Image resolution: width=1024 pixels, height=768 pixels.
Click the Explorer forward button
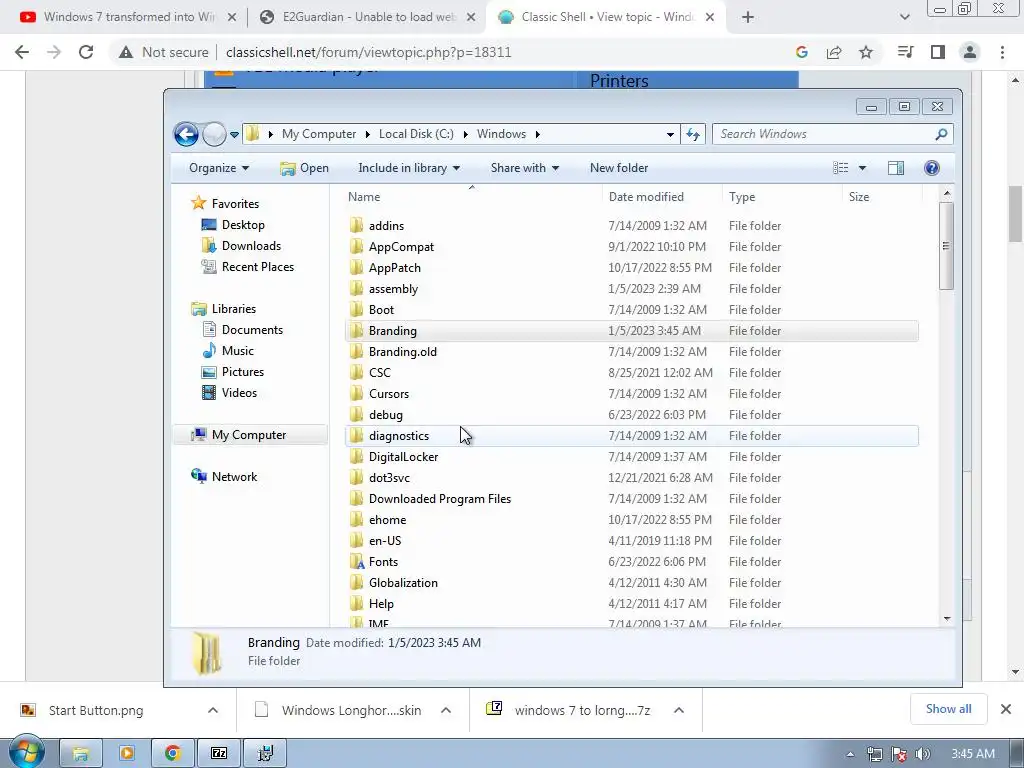point(214,135)
